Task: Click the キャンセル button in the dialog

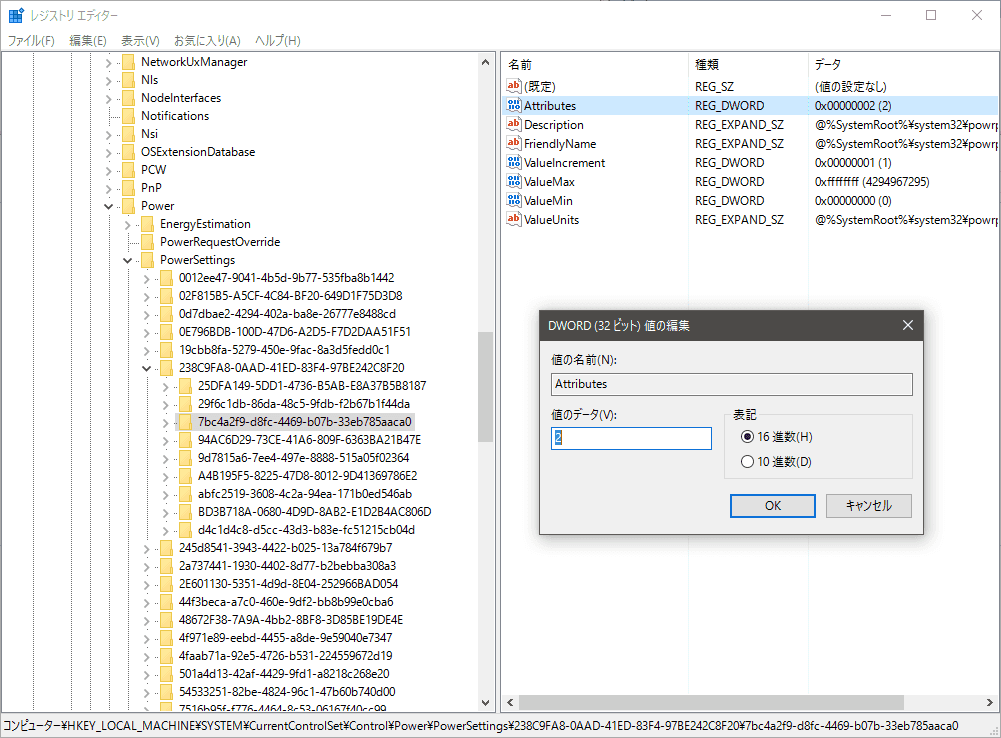Action: point(868,506)
